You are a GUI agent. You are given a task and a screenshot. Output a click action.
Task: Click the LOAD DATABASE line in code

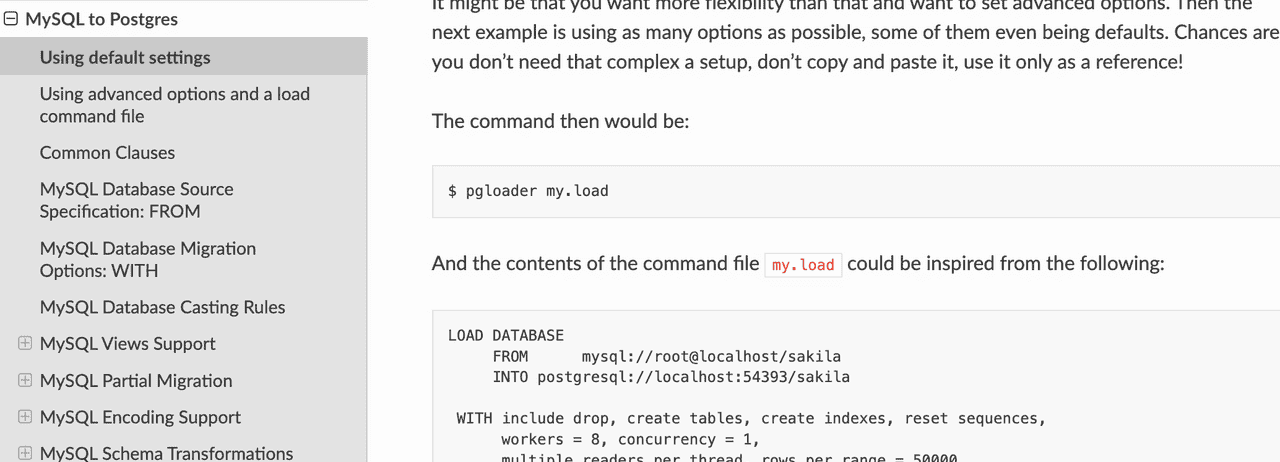click(506, 336)
